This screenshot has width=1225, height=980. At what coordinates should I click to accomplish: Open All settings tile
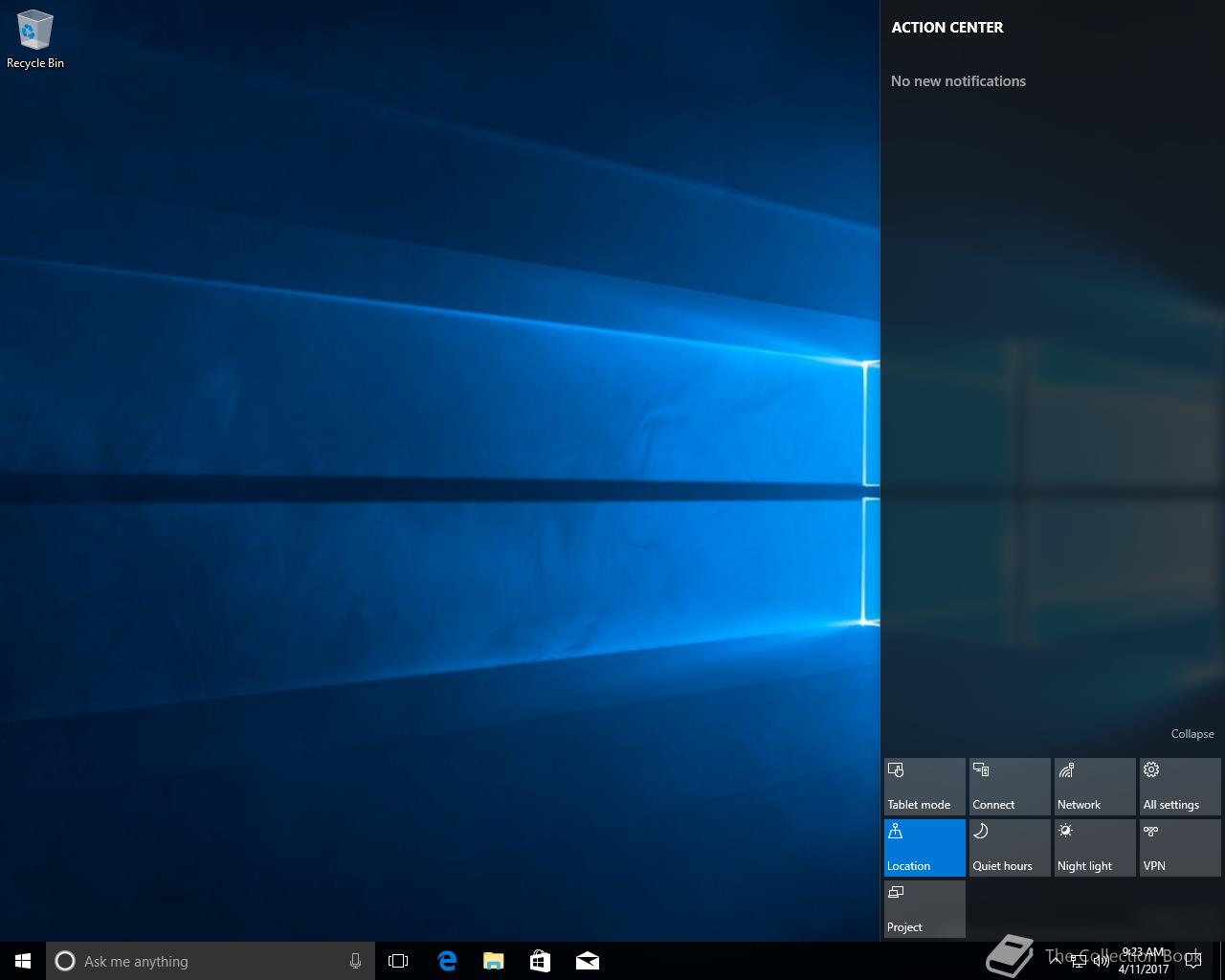point(1180,787)
